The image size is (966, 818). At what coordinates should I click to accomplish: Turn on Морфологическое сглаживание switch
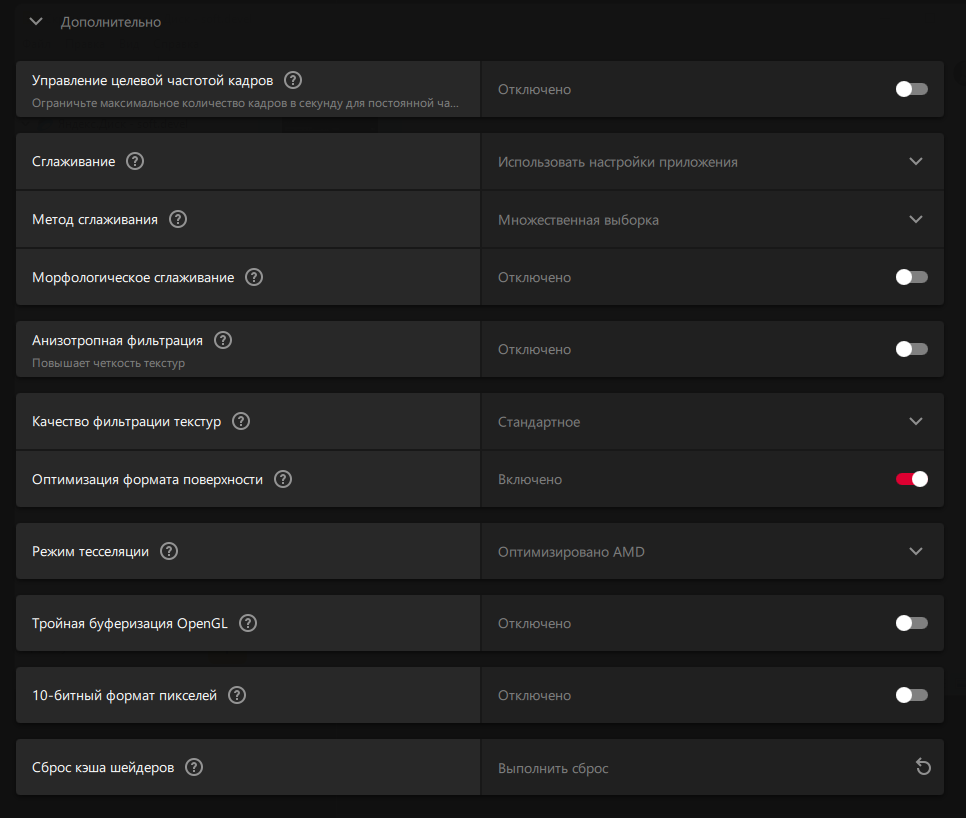click(x=911, y=277)
